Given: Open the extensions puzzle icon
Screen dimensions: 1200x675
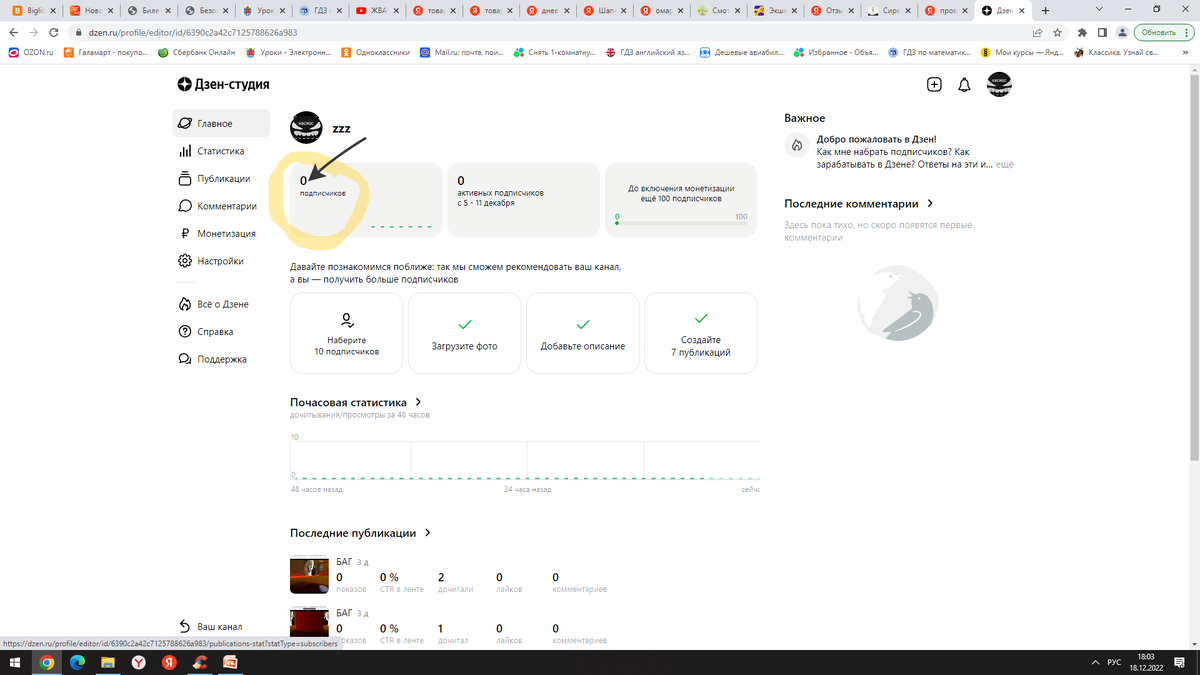Looking at the screenshot, I should pos(1081,32).
